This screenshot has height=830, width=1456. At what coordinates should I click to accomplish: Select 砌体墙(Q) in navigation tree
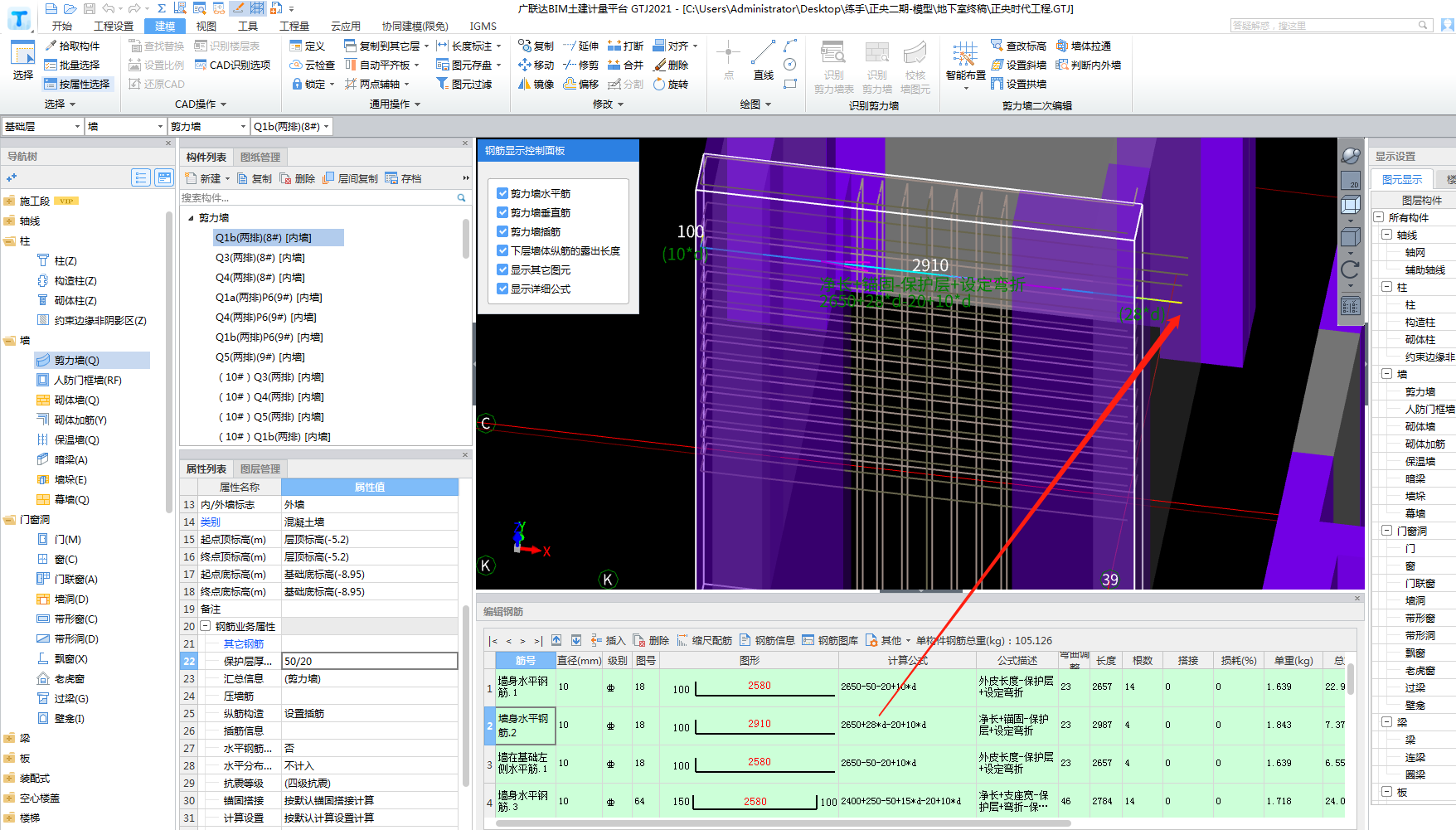click(76, 400)
